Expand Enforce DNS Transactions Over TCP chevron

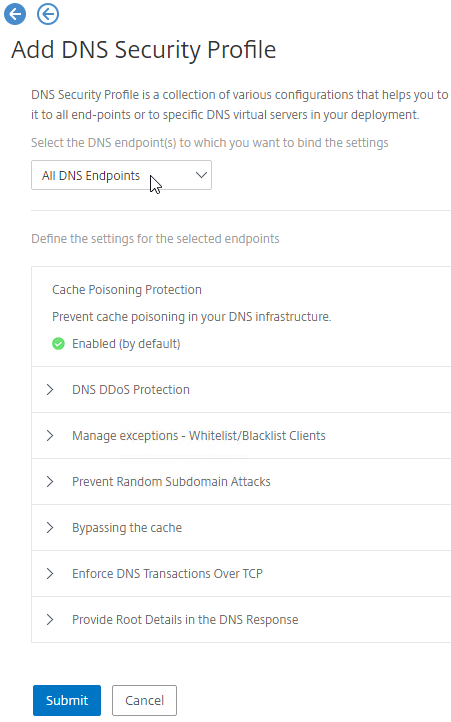(50, 574)
